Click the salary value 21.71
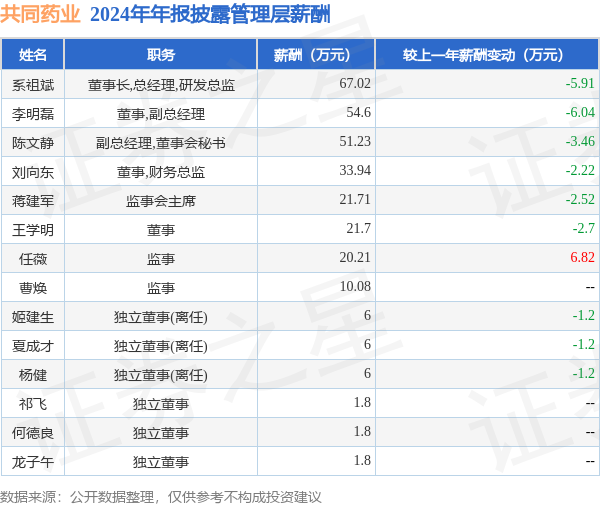 pos(355,200)
